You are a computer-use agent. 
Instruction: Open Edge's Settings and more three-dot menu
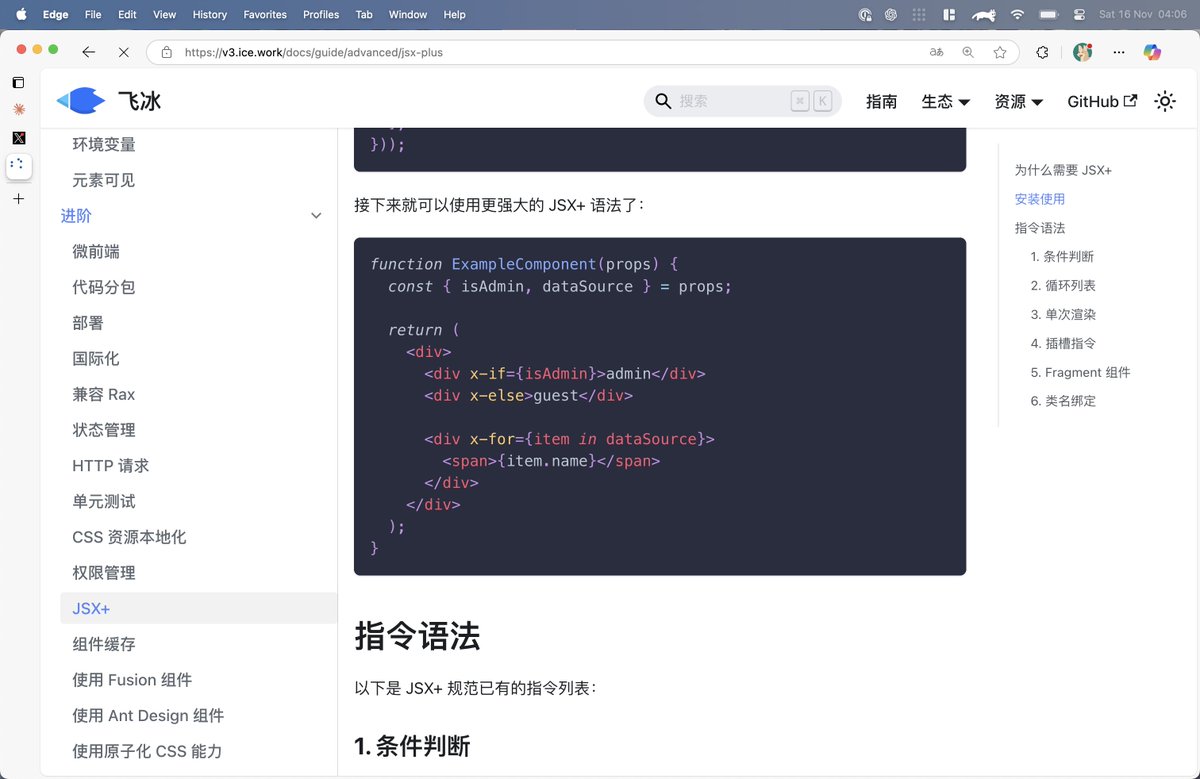coord(1119,52)
